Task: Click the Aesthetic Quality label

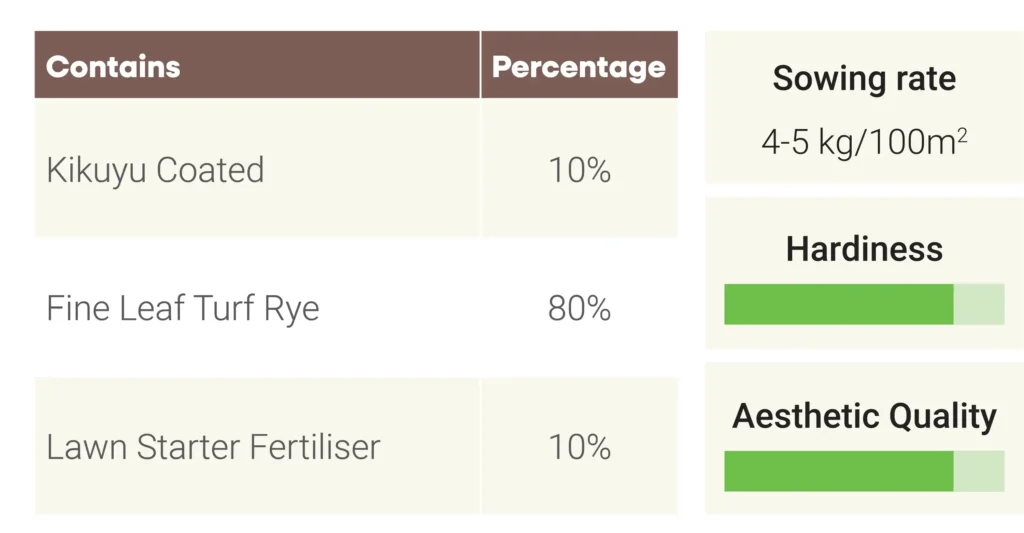Action: tap(864, 416)
